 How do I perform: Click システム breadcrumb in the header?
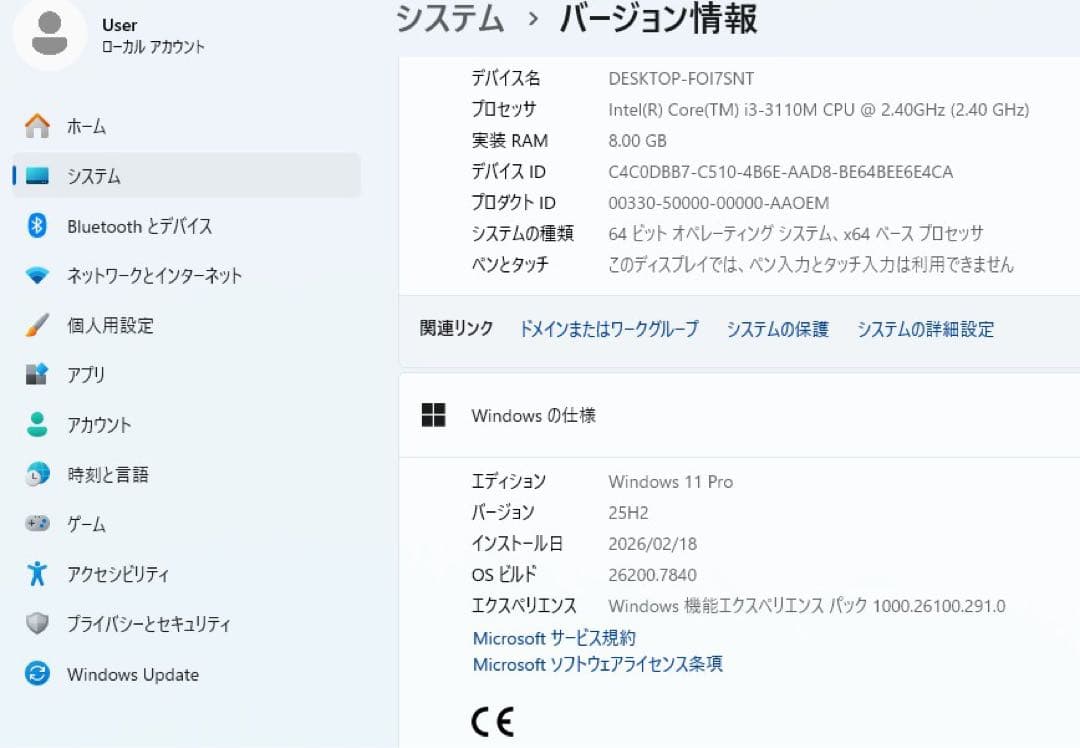pos(450,18)
